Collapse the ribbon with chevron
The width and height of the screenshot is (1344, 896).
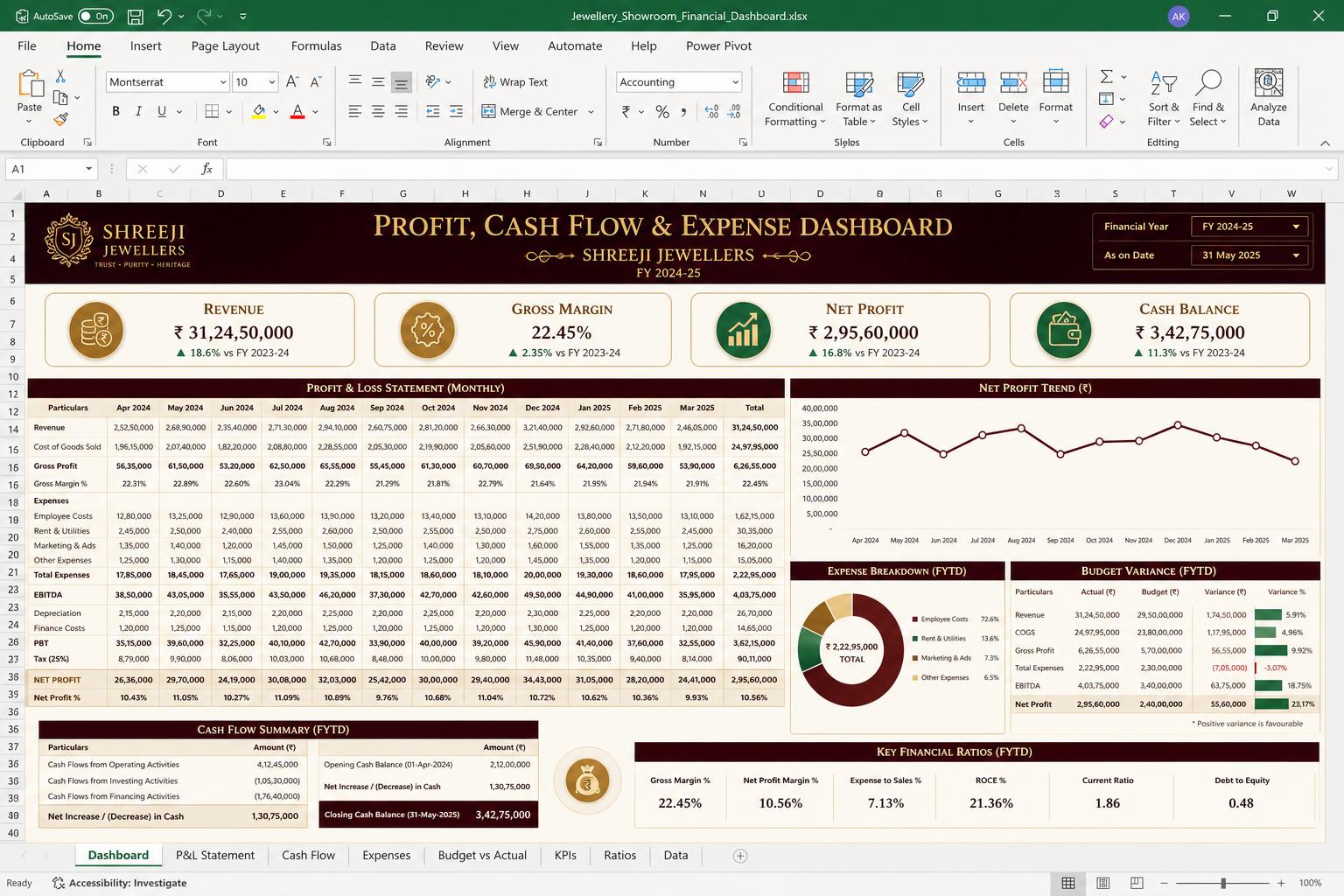(x=1325, y=143)
